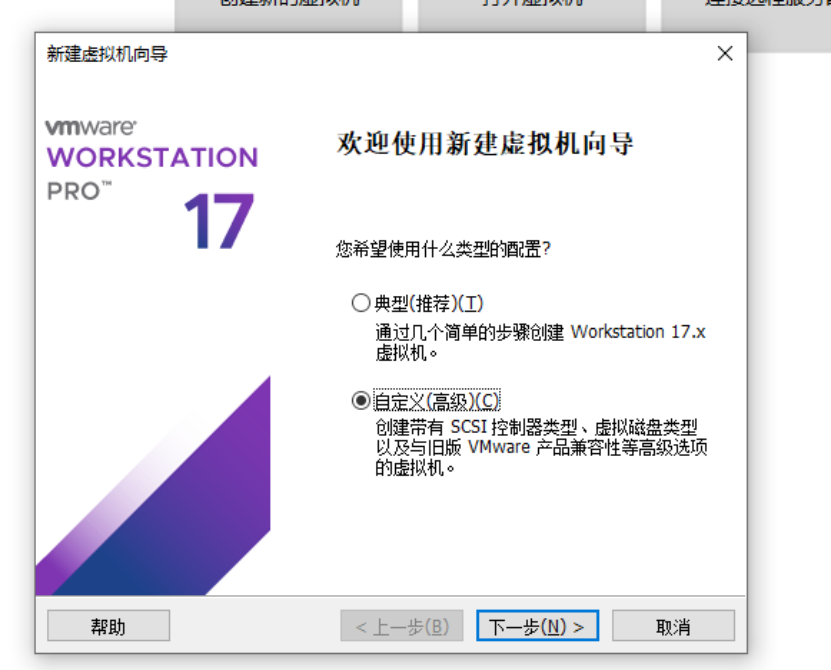Click the 下一步(N) button
Image resolution: width=831 pixels, height=670 pixels.
(x=537, y=626)
